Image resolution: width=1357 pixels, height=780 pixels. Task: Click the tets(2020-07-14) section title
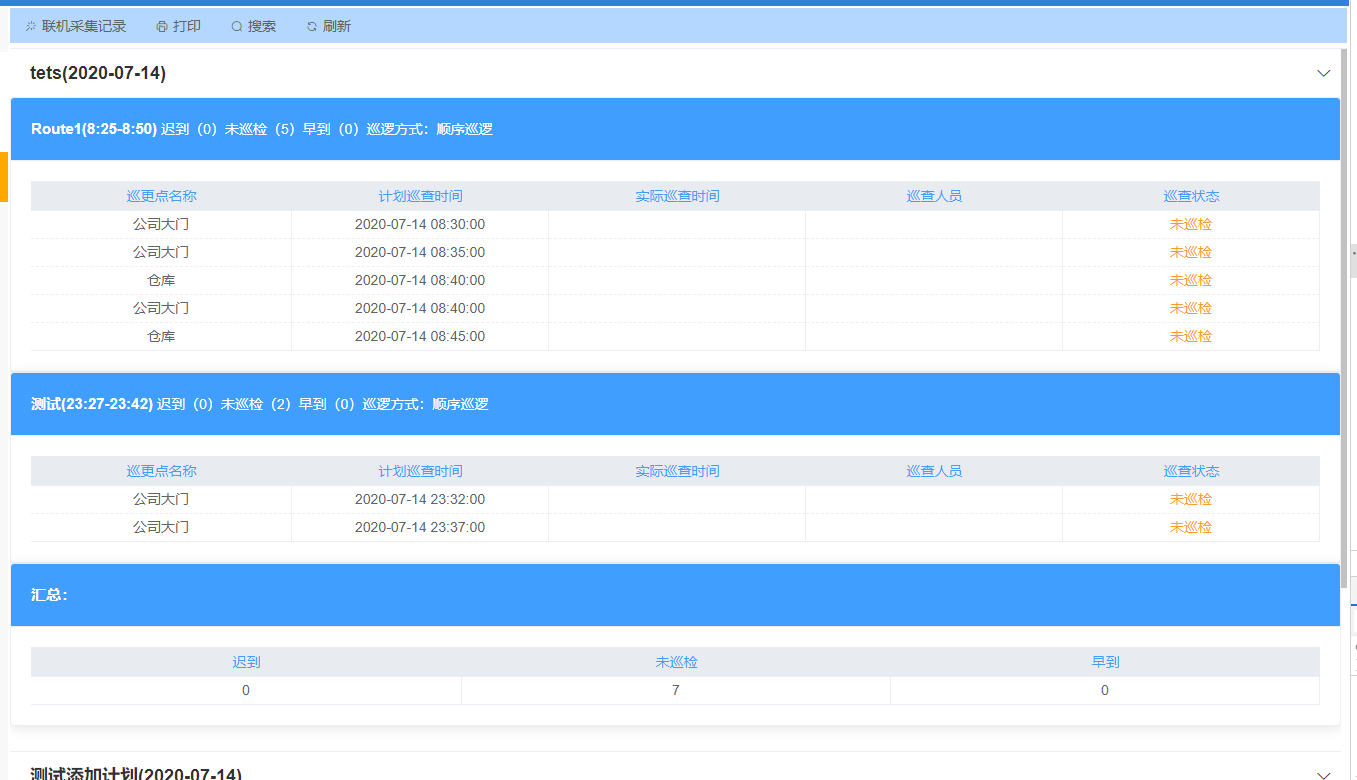(x=98, y=73)
